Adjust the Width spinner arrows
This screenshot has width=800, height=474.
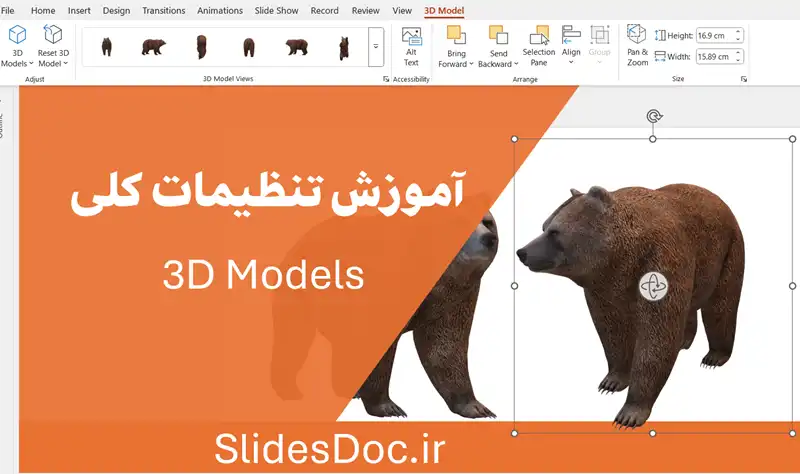[x=738, y=57]
